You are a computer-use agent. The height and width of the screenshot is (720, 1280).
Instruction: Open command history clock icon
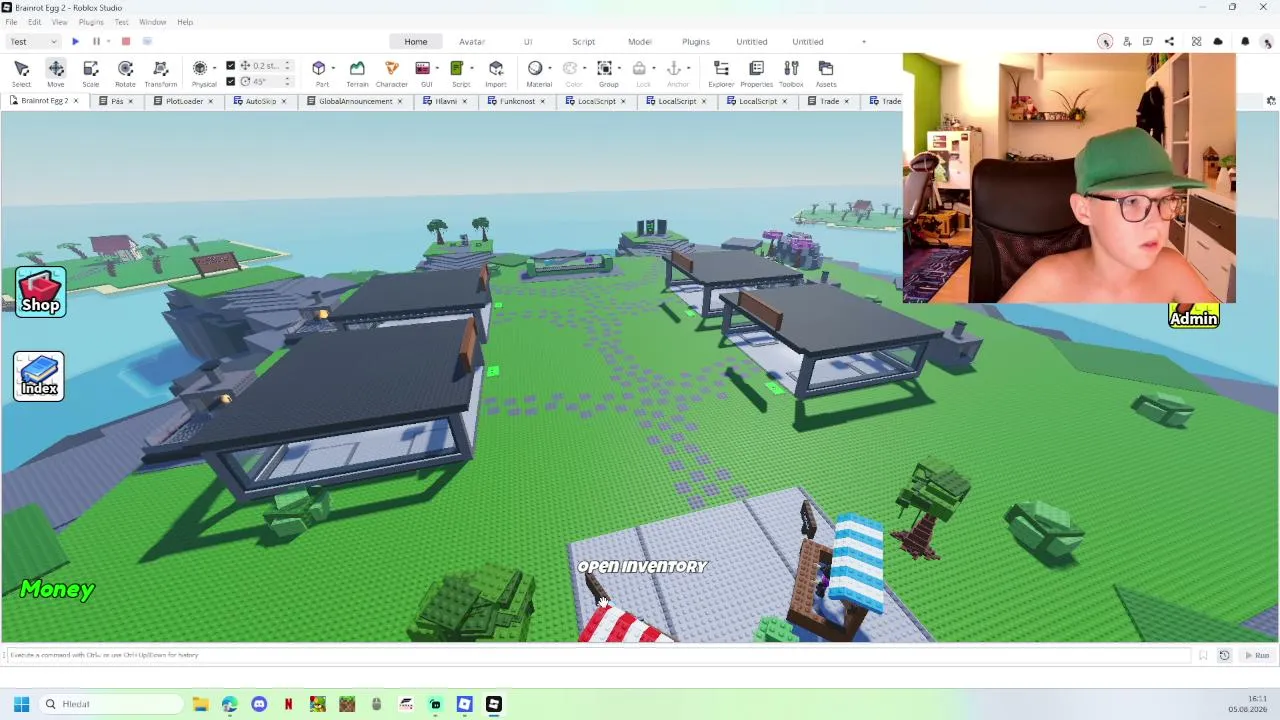(1224, 655)
